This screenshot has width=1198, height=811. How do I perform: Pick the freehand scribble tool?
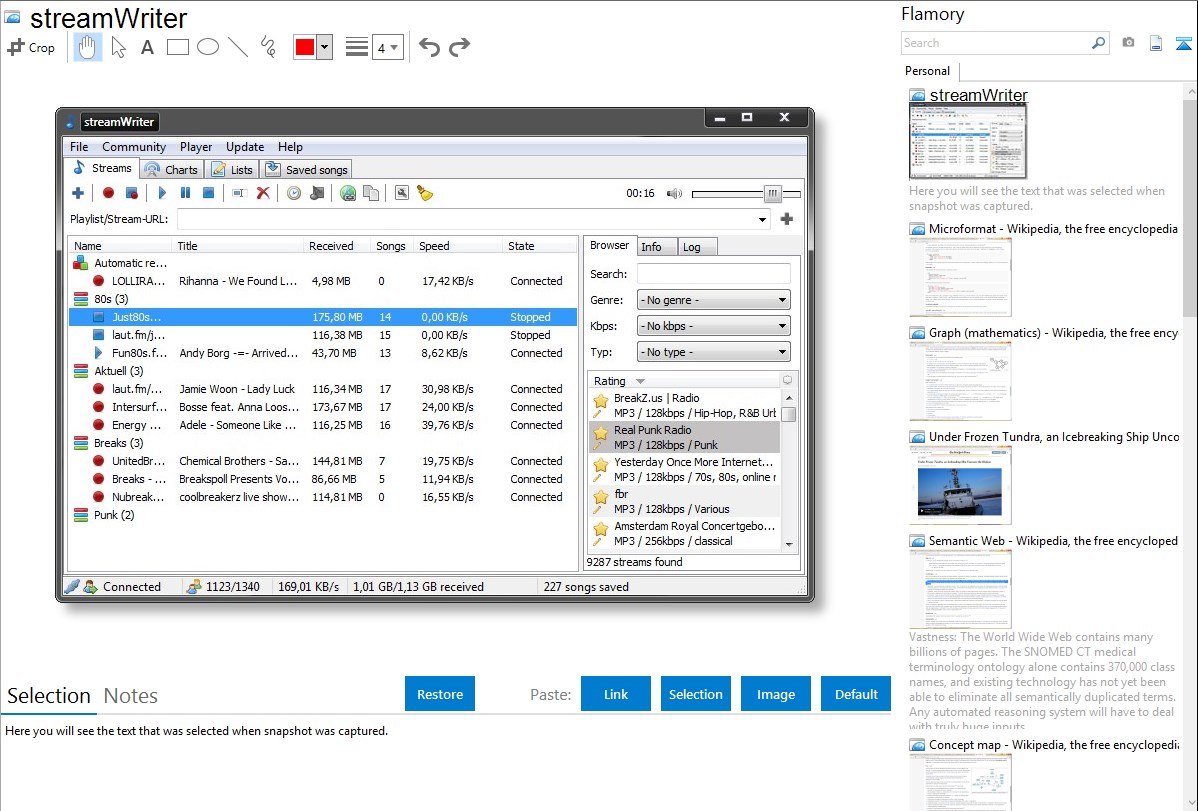[x=268, y=47]
